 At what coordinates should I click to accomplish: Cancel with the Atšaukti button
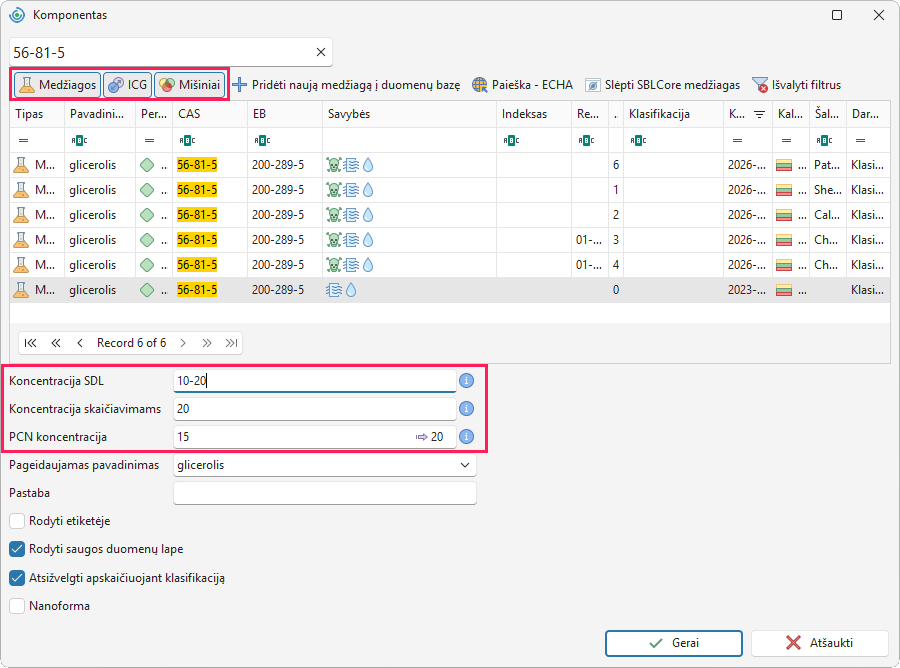[x=820, y=643]
